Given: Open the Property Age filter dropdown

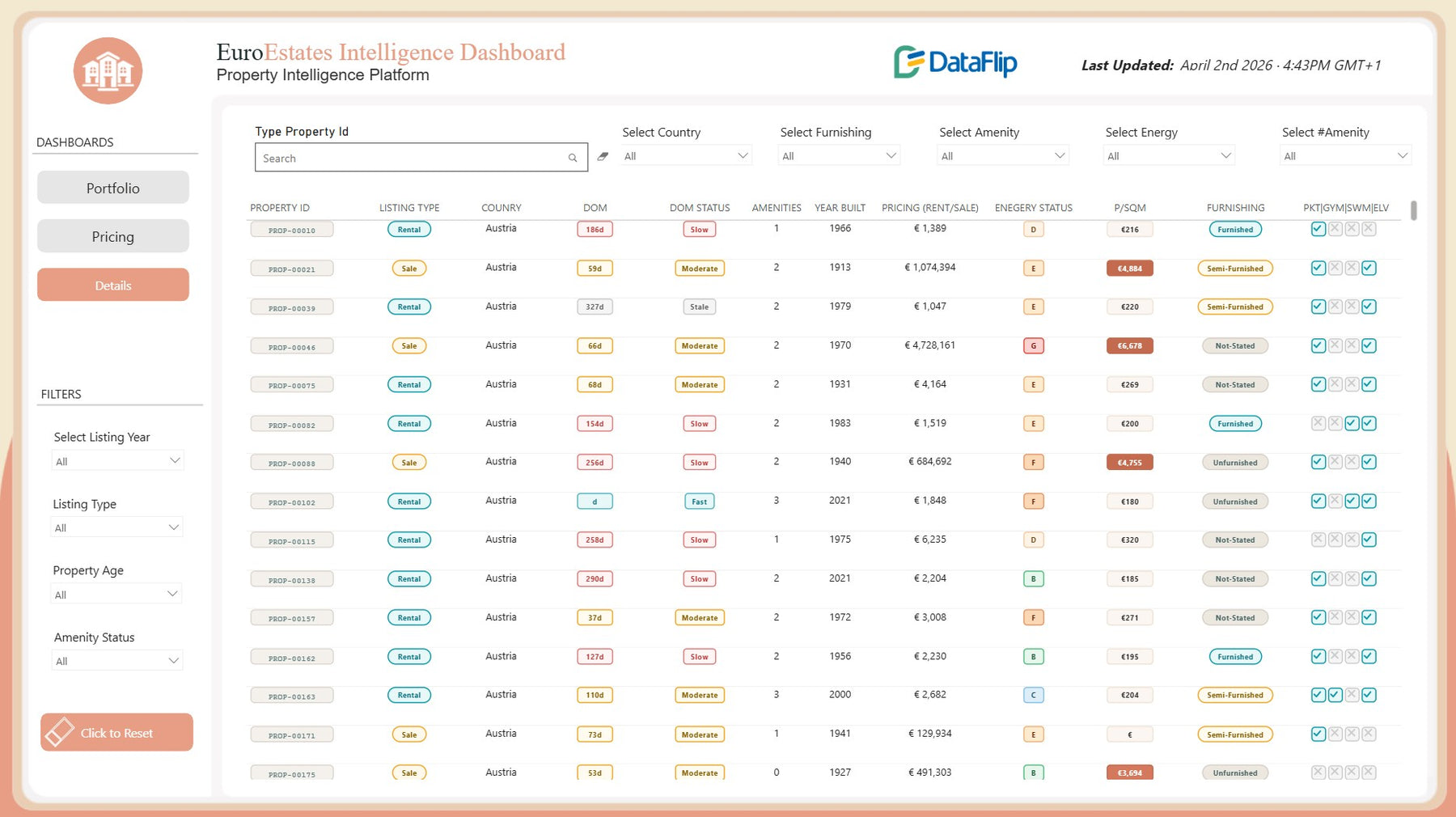Looking at the screenshot, I should coord(116,595).
